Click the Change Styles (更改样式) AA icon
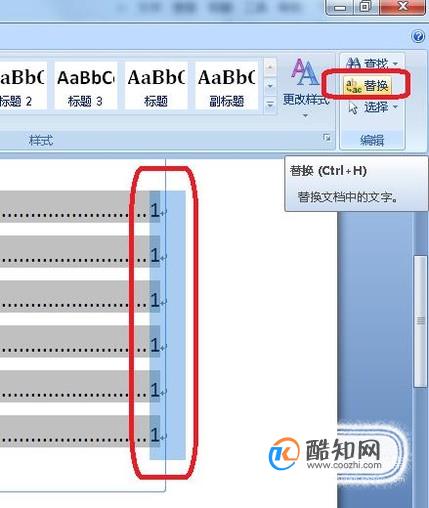 pyautogui.click(x=304, y=72)
